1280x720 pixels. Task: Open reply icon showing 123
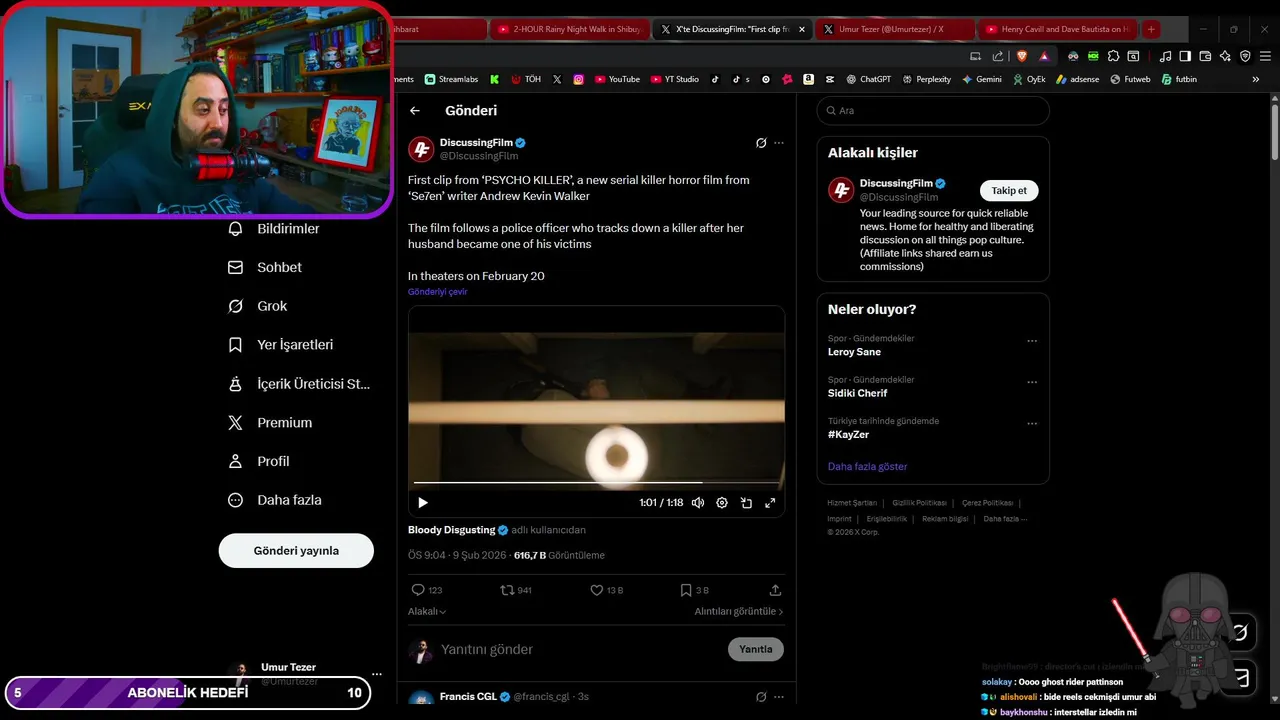click(x=427, y=590)
